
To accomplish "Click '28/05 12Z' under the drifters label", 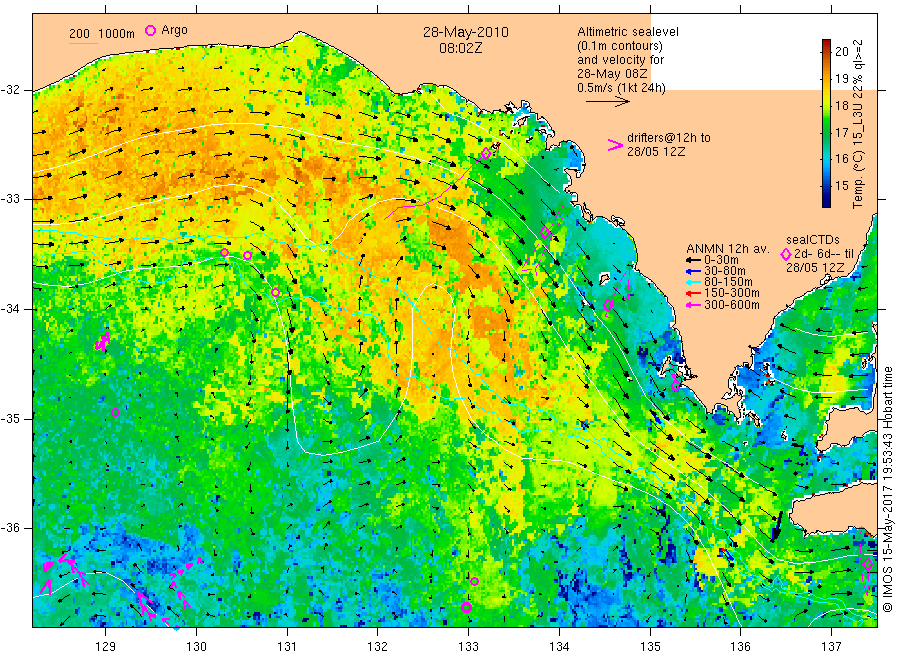I will pyautogui.click(x=655, y=152).
